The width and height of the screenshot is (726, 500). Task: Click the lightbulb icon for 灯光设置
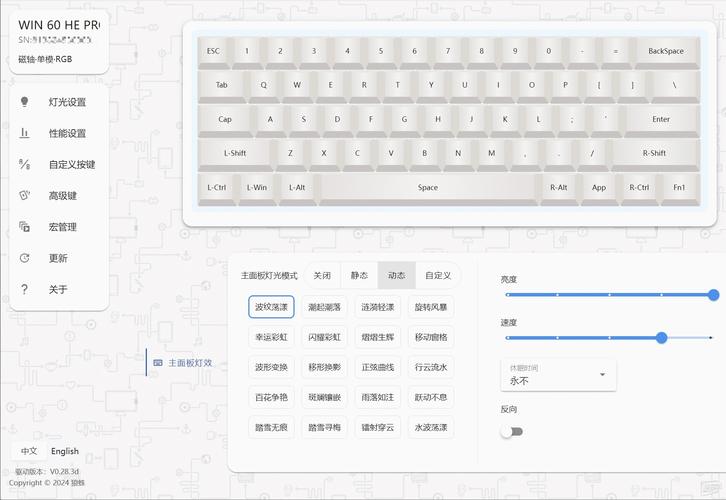25,102
